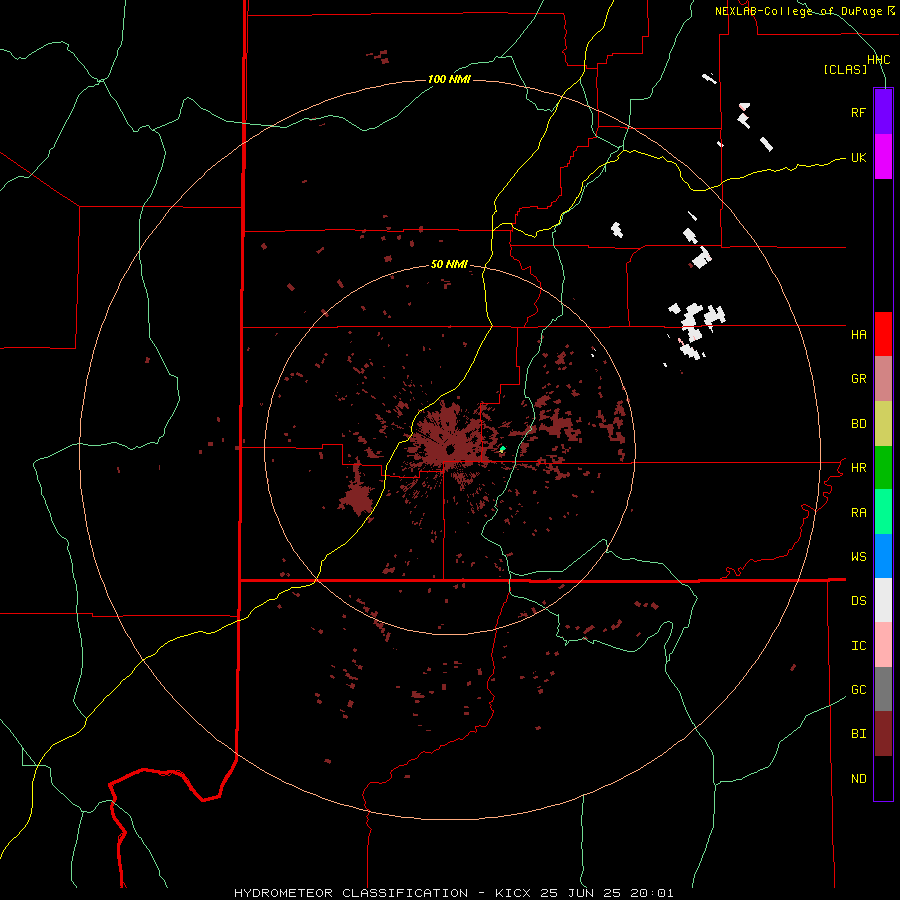Click the KICX radar site identifier

(514, 893)
